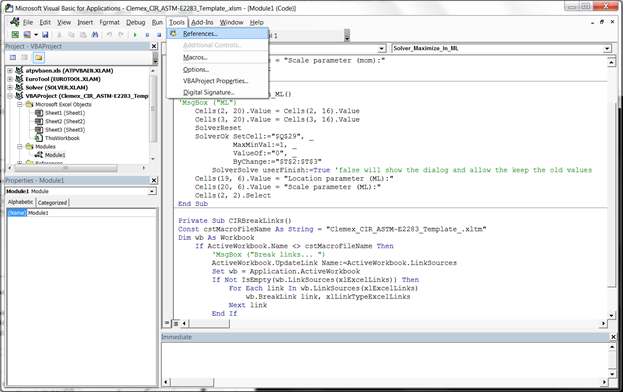
Task: Click the Procedure View button at code bottom-left
Action: click(167, 323)
